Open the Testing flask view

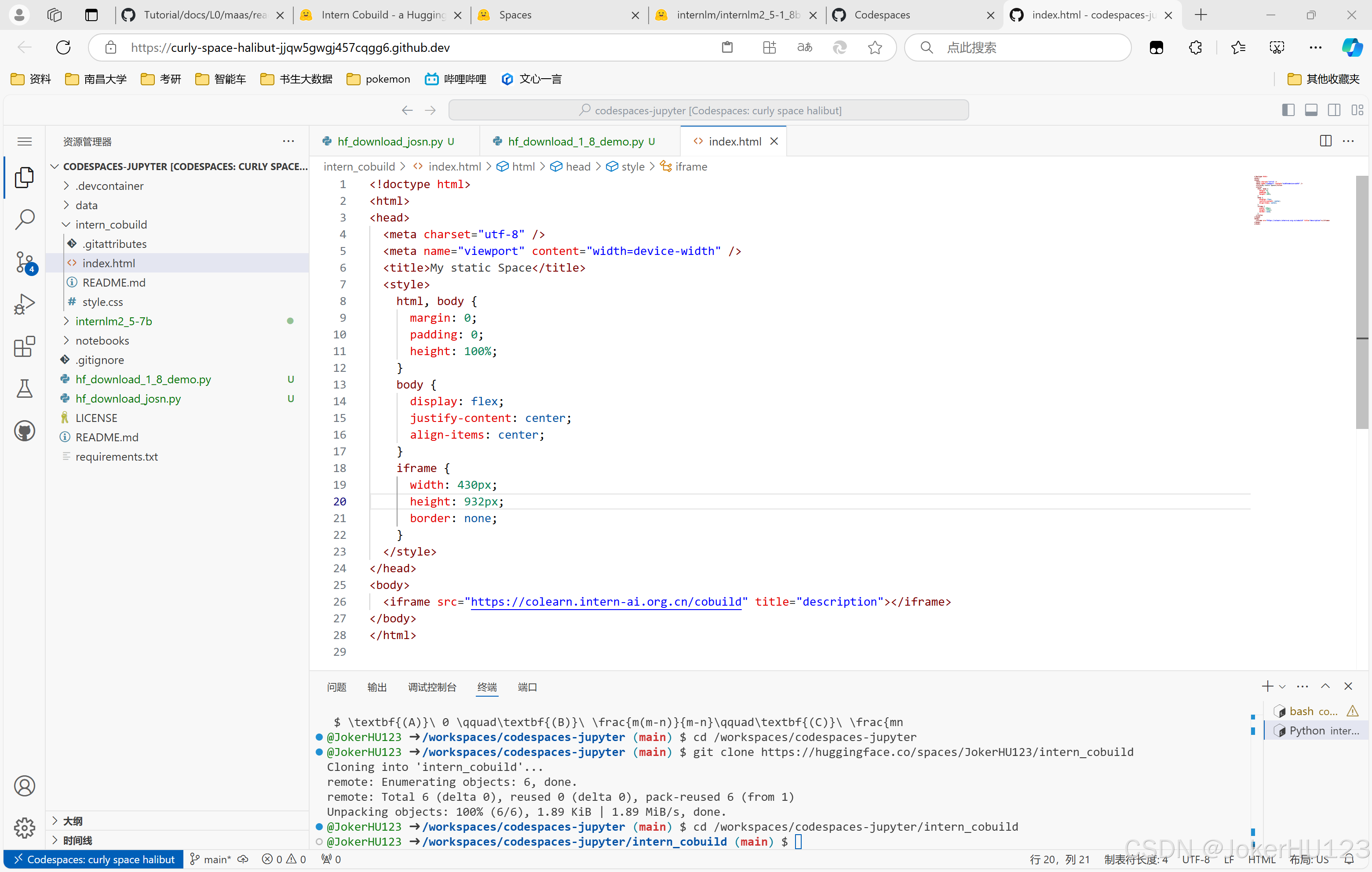point(25,389)
